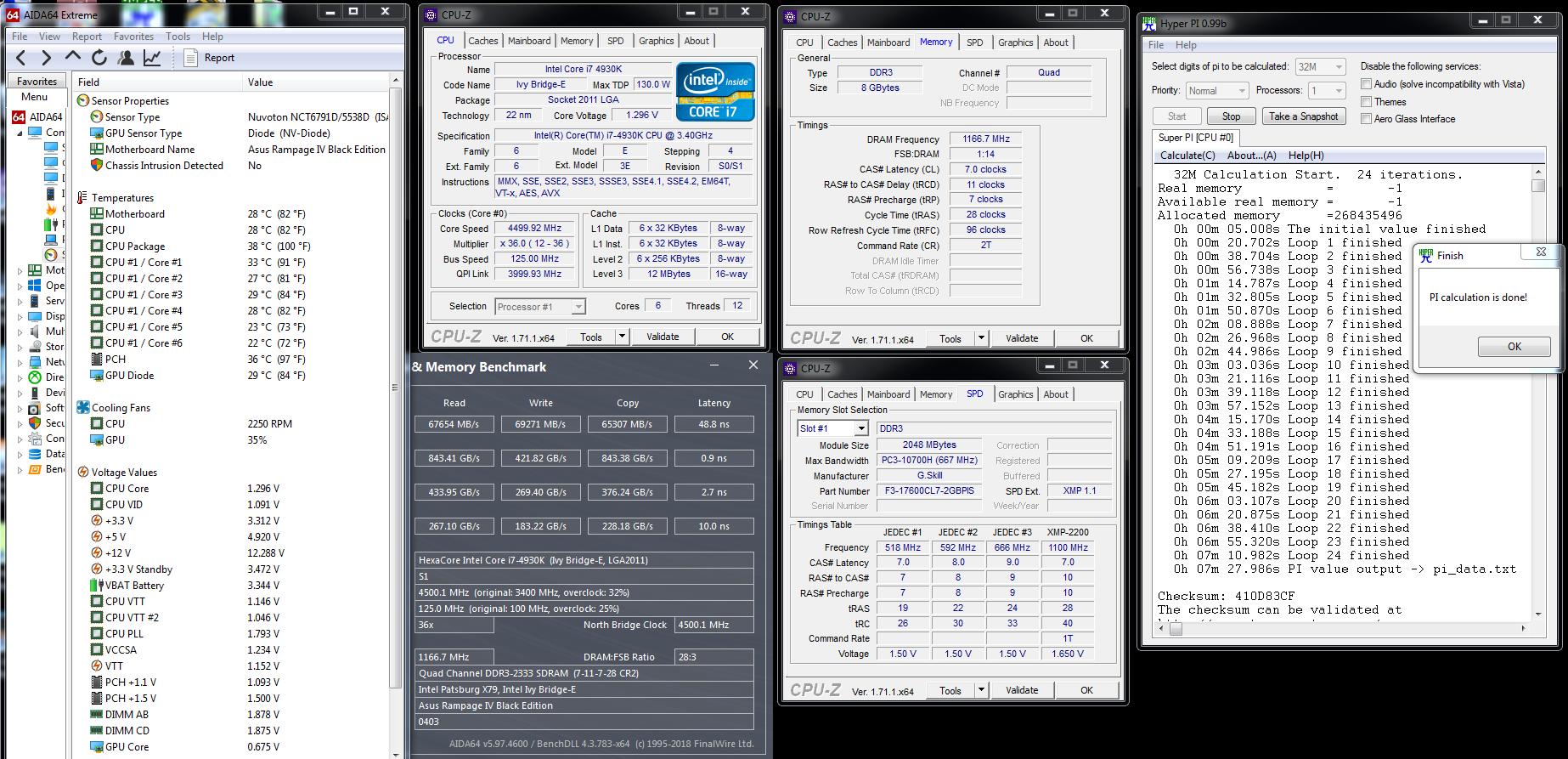Open the AIDA64 graph chart toolbar icon
Viewport: 1568px width, 759px height.
(x=152, y=58)
